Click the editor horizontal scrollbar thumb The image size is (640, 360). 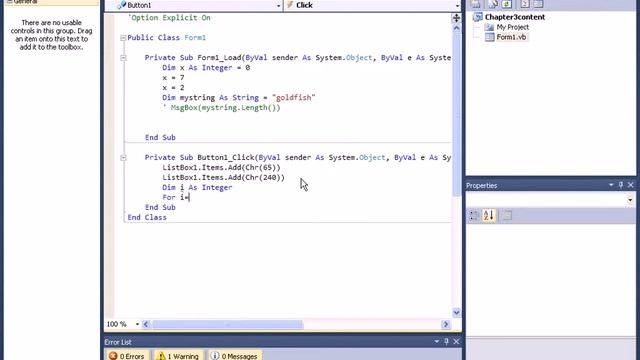click(227, 324)
